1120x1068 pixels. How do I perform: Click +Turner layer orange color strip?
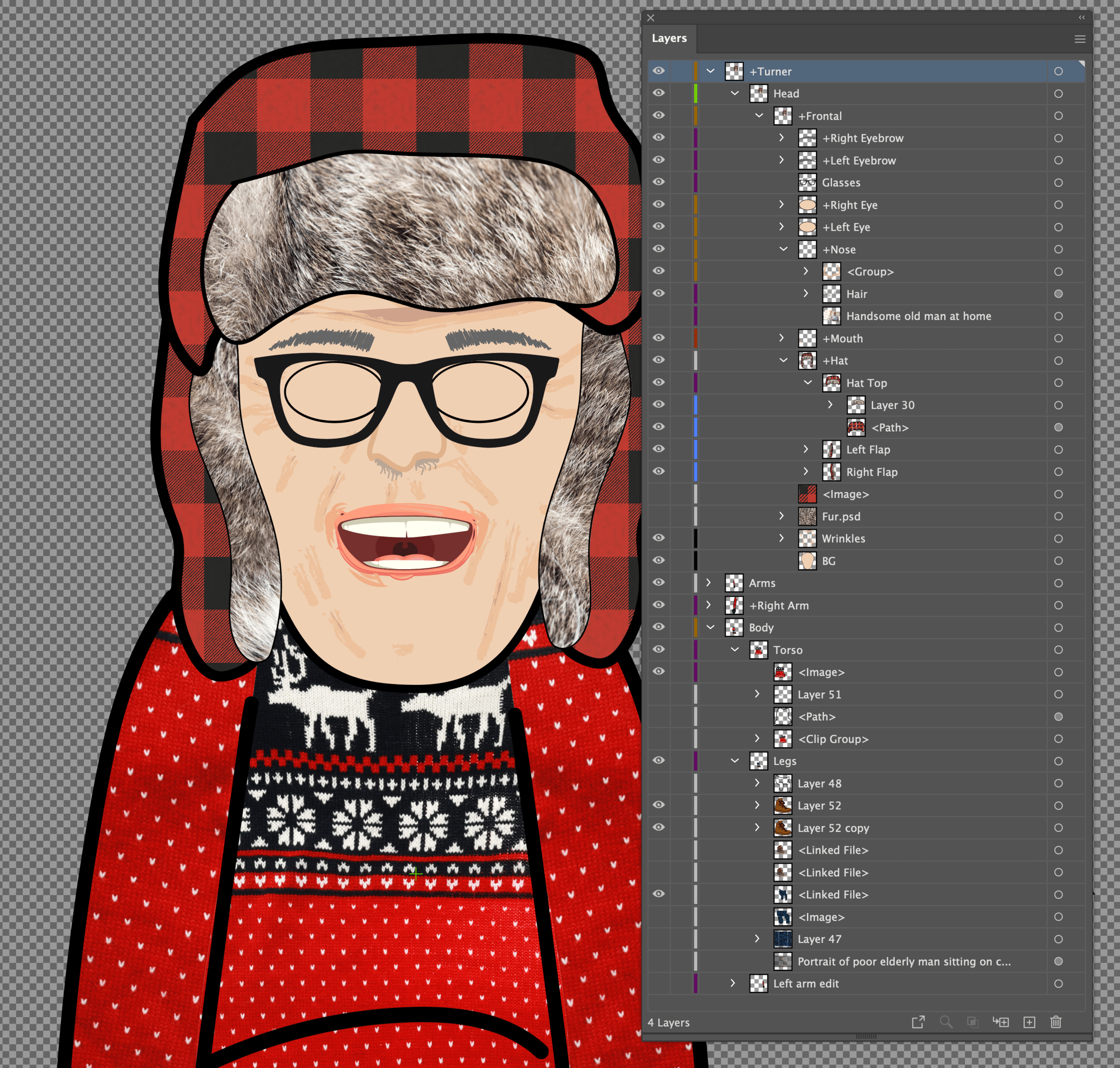pyautogui.click(x=695, y=71)
